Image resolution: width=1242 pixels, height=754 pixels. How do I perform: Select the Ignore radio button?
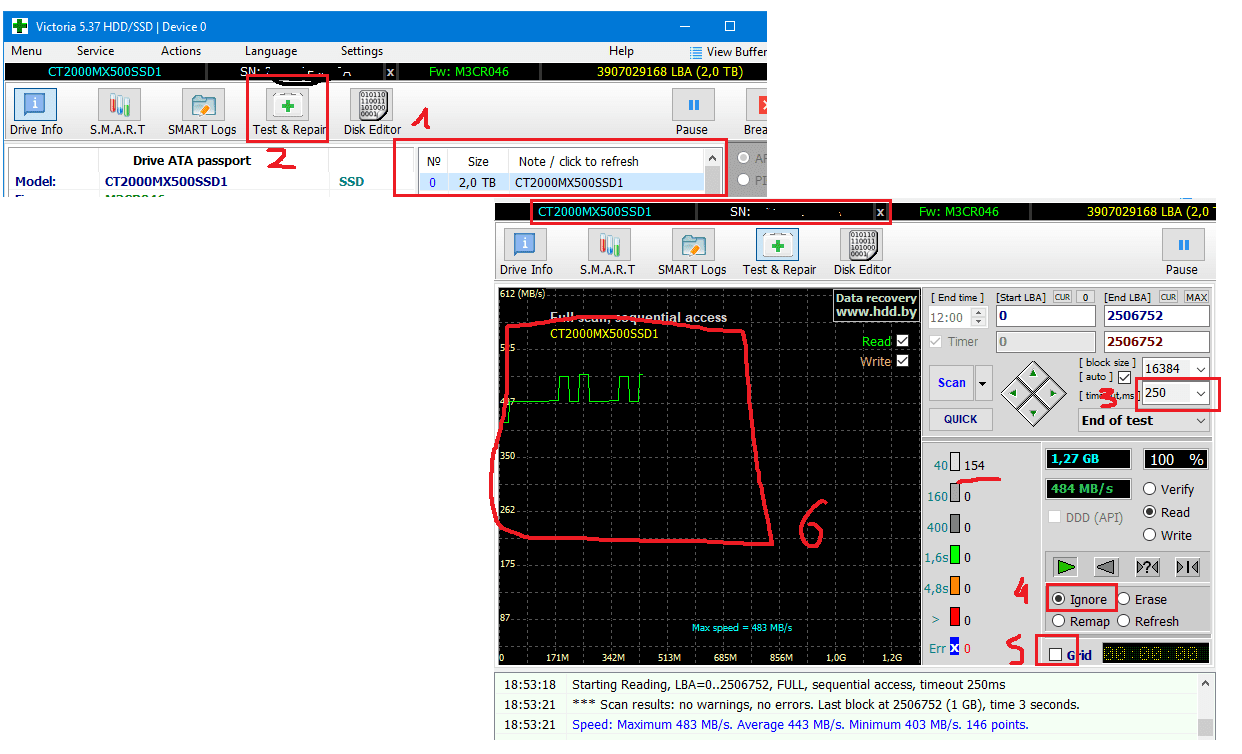point(1058,599)
